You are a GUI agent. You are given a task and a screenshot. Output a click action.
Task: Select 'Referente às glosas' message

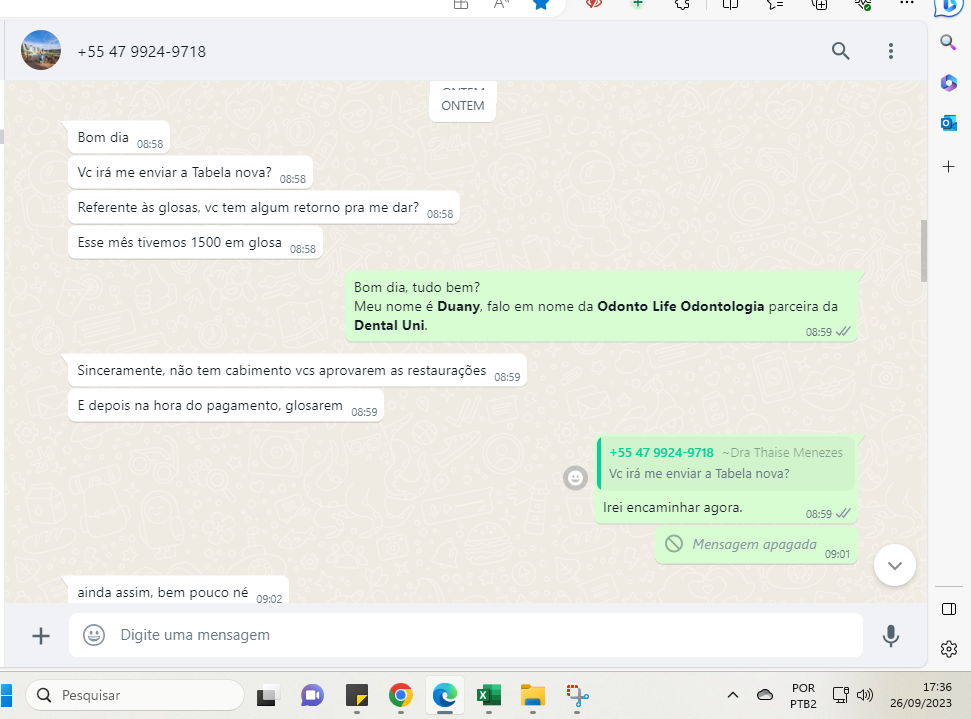pos(264,207)
